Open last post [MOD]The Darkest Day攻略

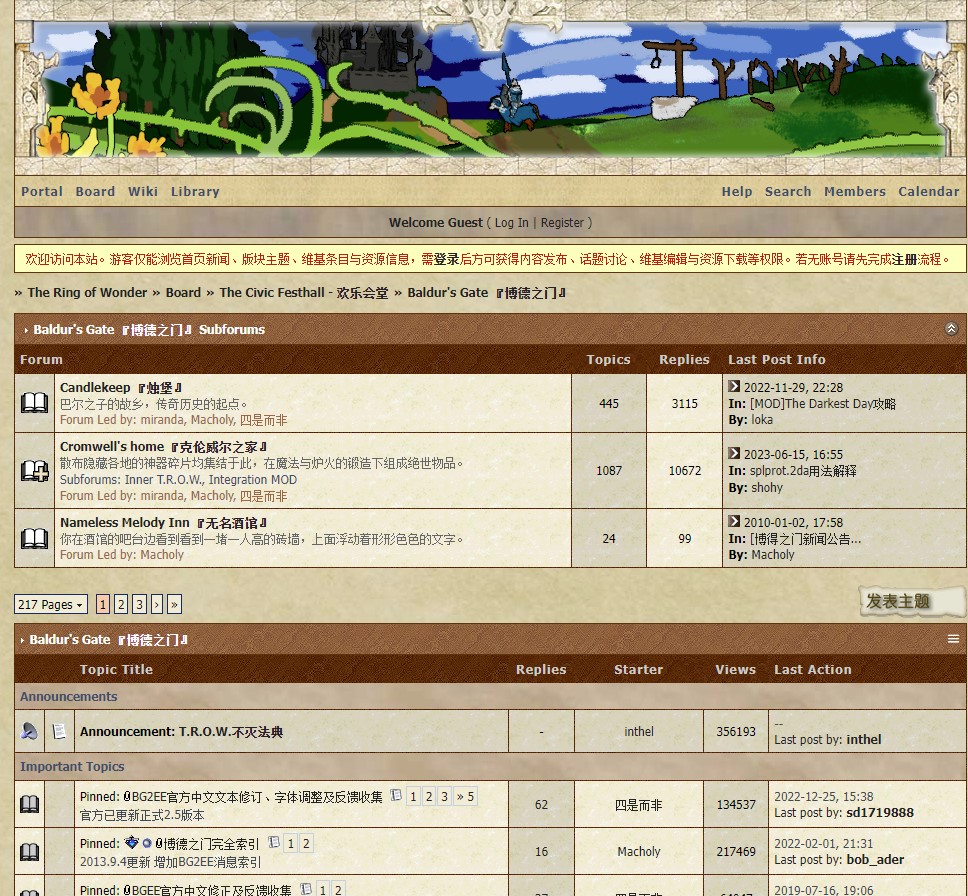[x=822, y=404]
